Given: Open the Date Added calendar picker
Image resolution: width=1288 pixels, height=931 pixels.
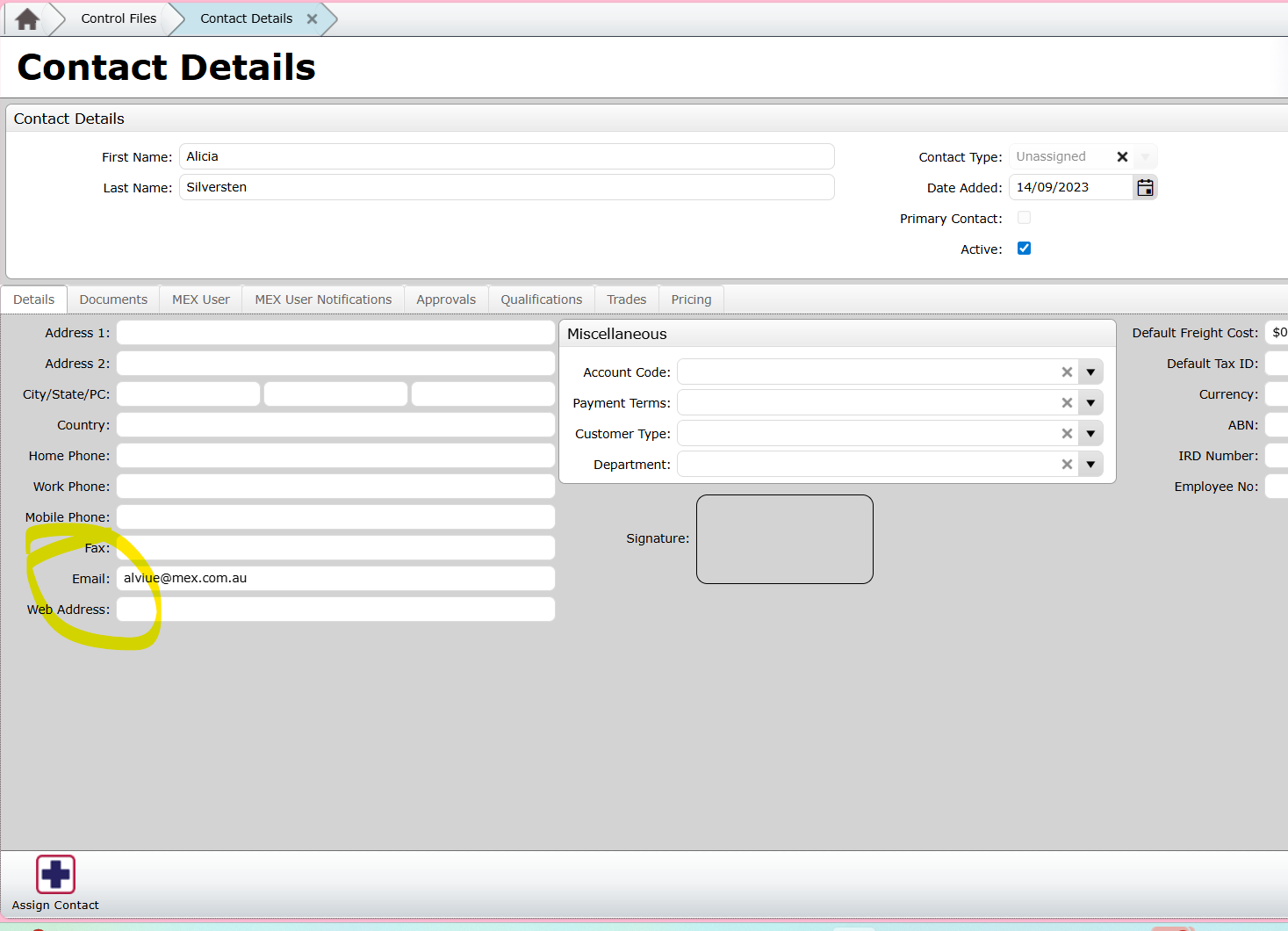Looking at the screenshot, I should (1145, 187).
